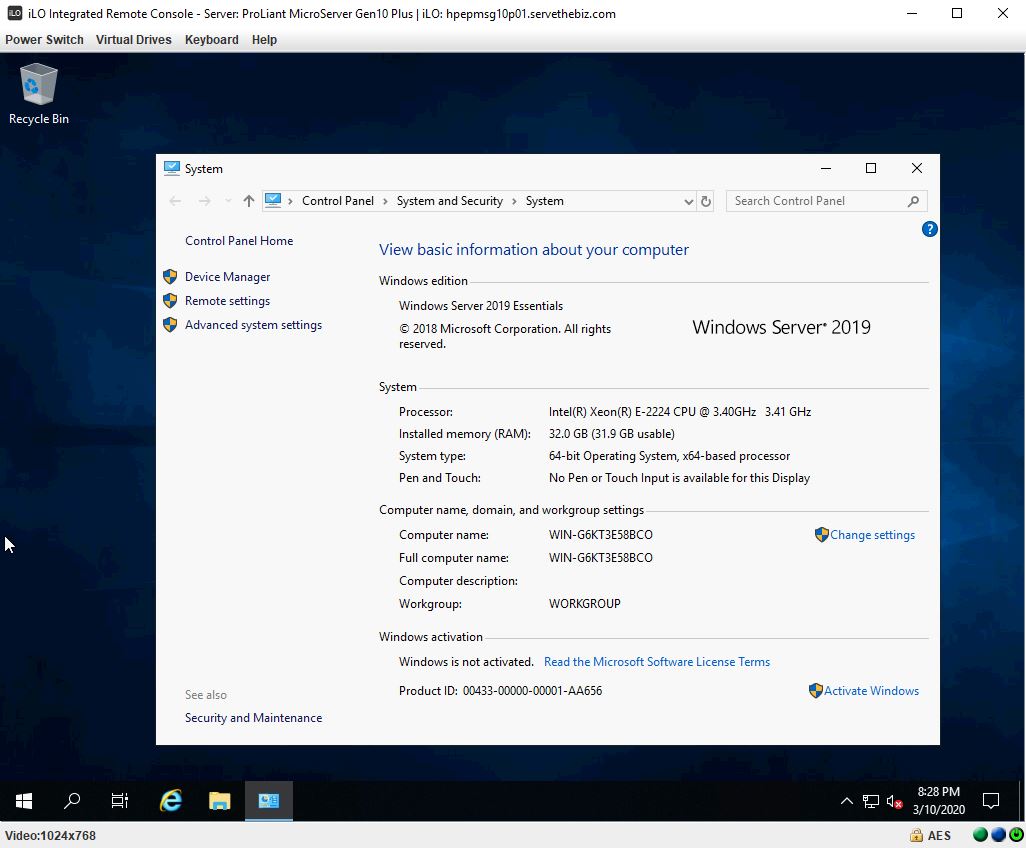Image resolution: width=1026 pixels, height=848 pixels.
Task: Click the Activate Windows link
Action: [x=871, y=691]
